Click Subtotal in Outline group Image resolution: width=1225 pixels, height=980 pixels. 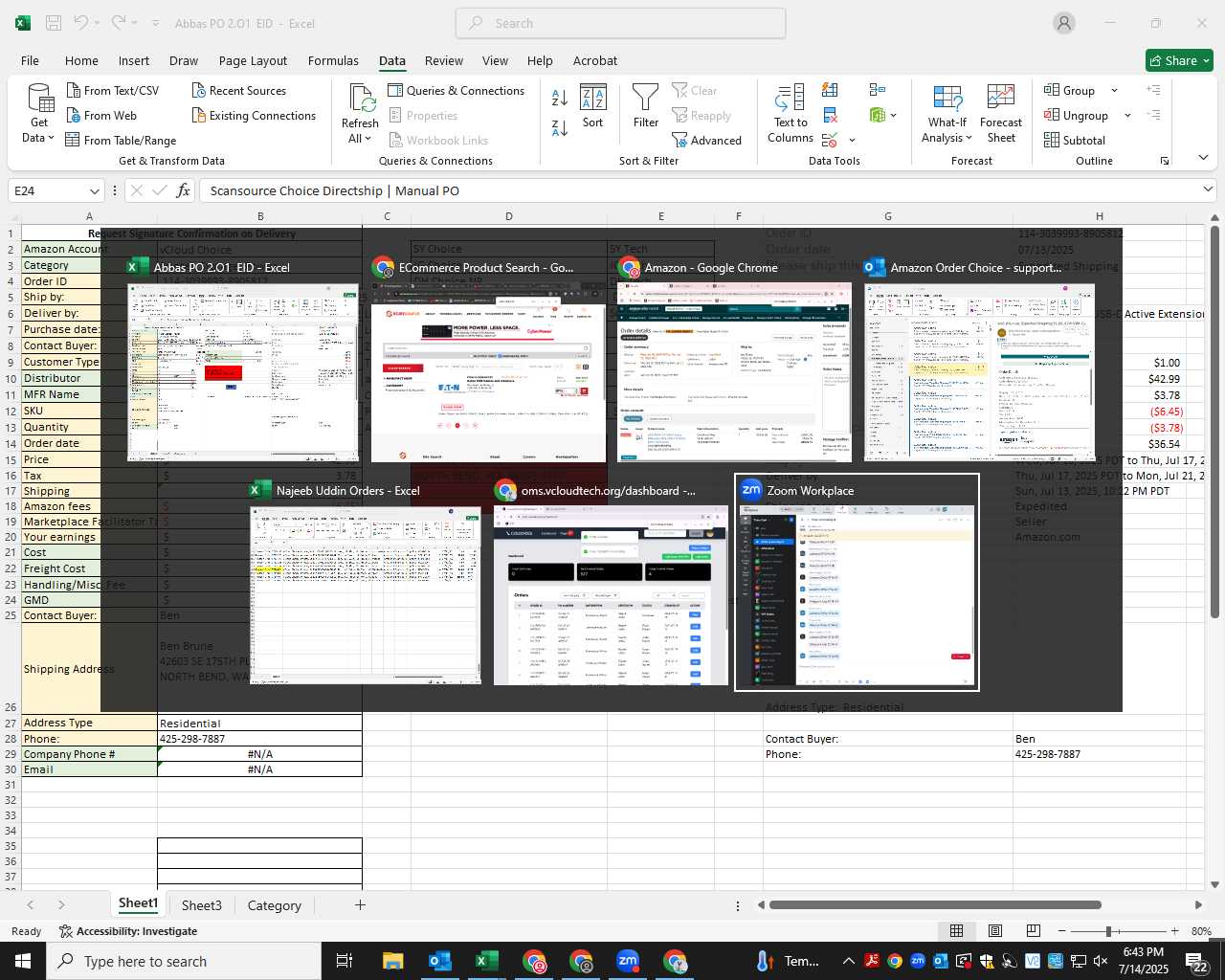pos(1075,140)
